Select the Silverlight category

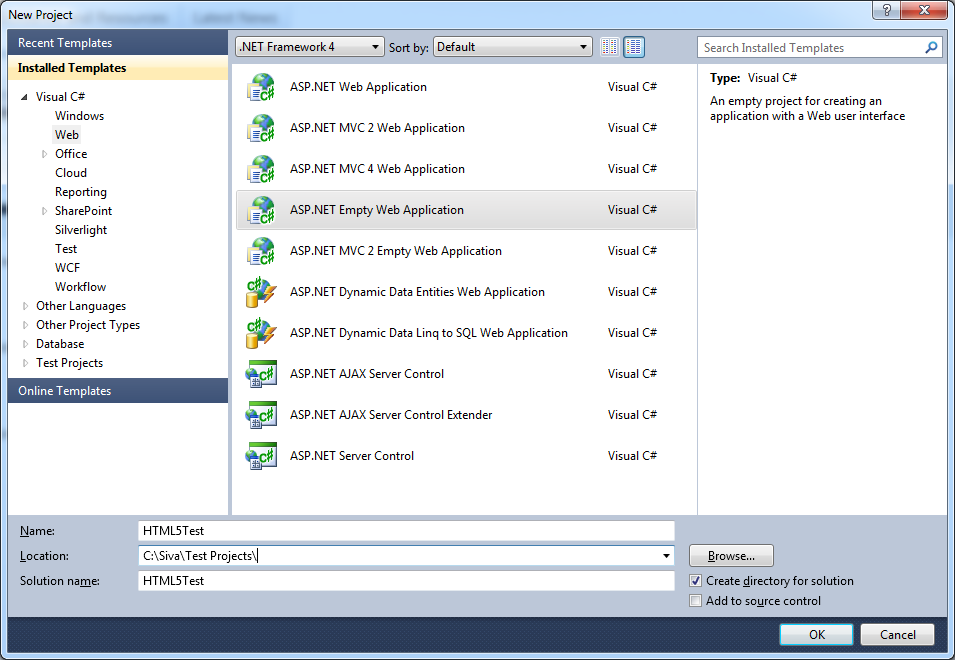tap(80, 230)
